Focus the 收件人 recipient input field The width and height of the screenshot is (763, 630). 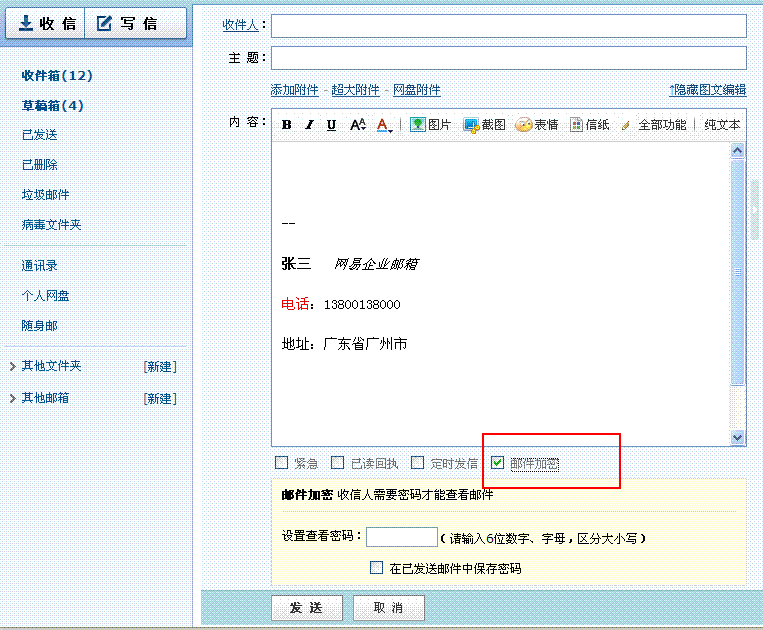(x=509, y=26)
